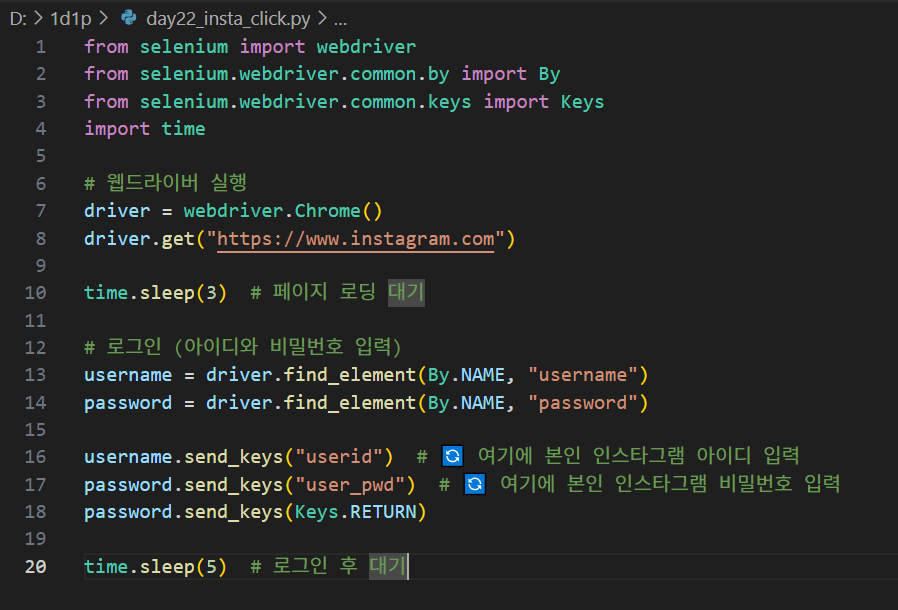
Task: Expand chevron after the D: breadcrumb
Action: (38, 18)
